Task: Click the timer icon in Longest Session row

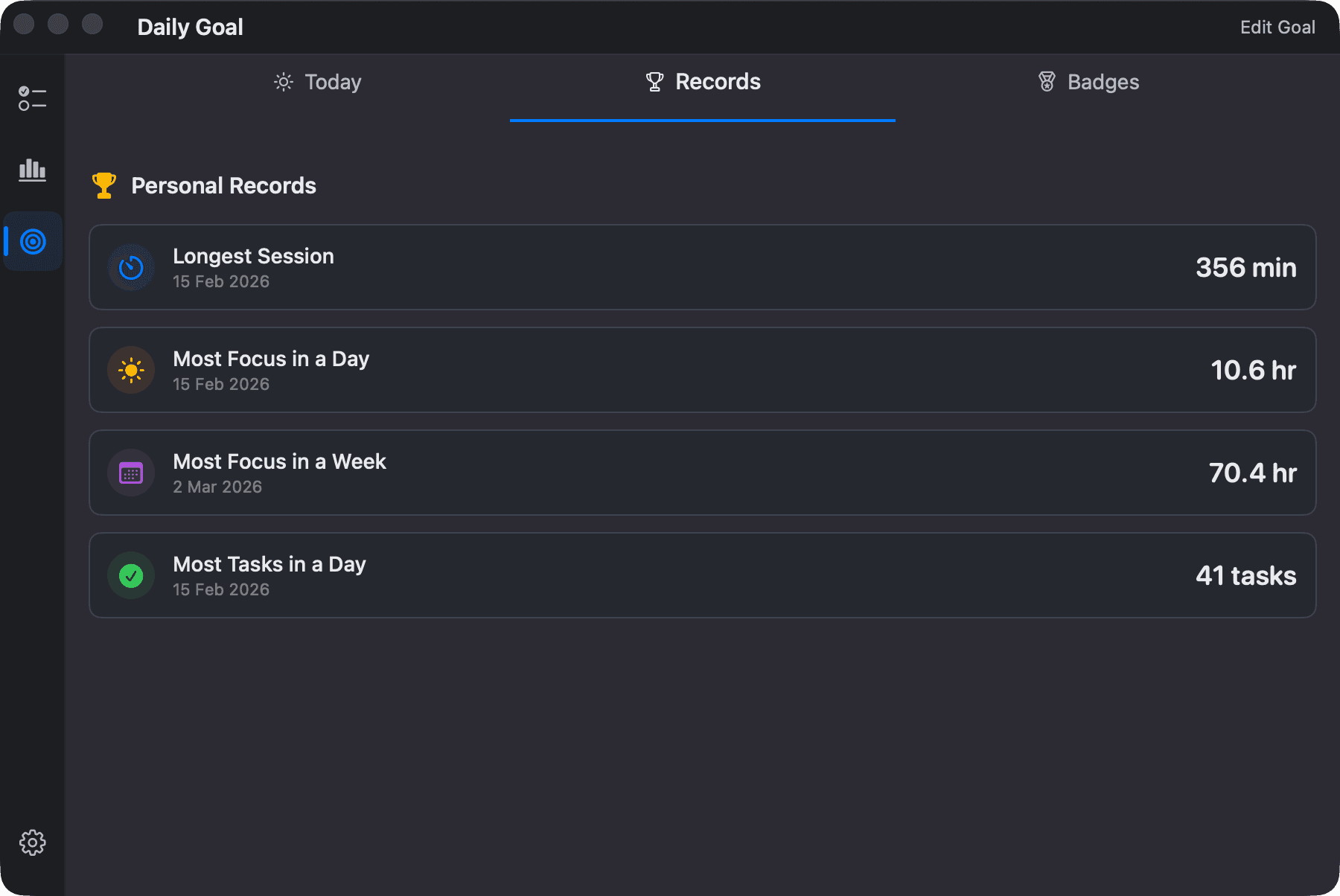Action: point(131,267)
